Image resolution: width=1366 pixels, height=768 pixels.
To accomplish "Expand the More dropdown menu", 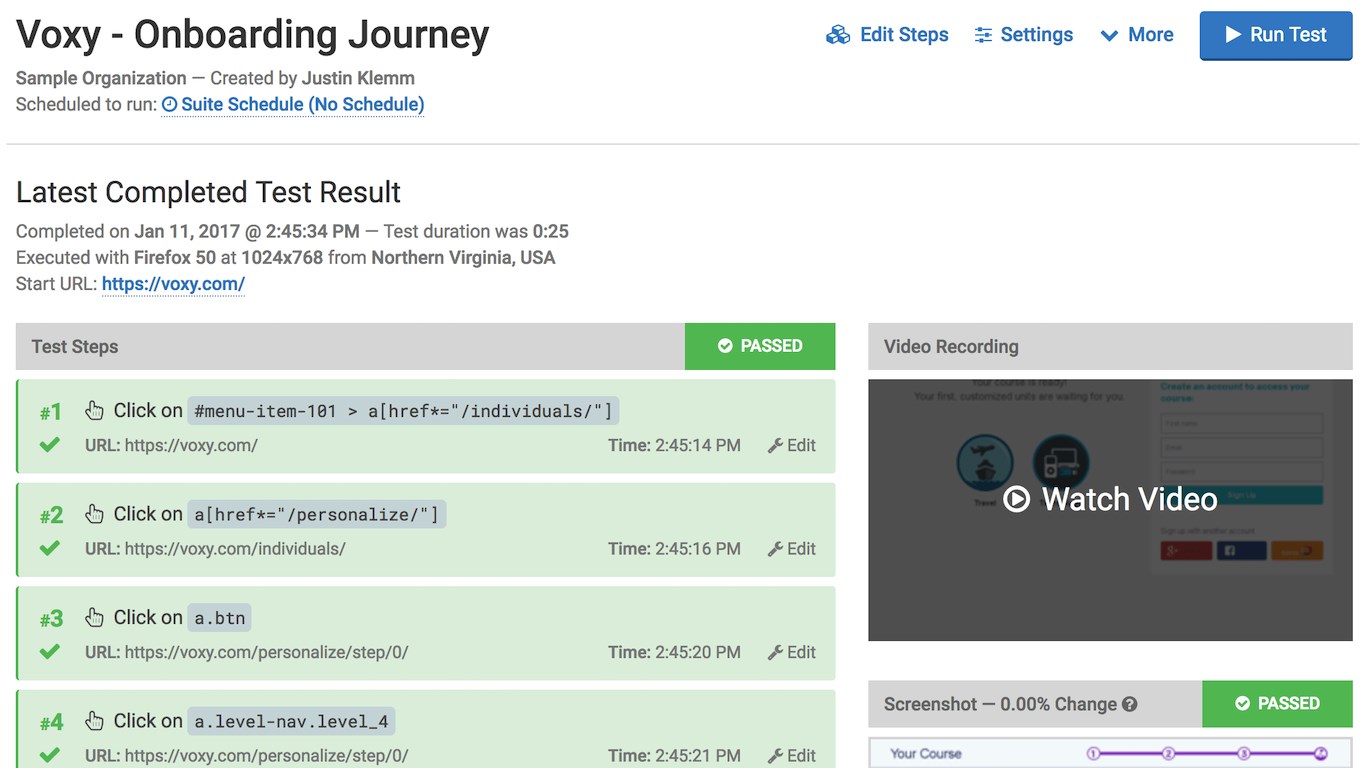I will (x=1137, y=35).
